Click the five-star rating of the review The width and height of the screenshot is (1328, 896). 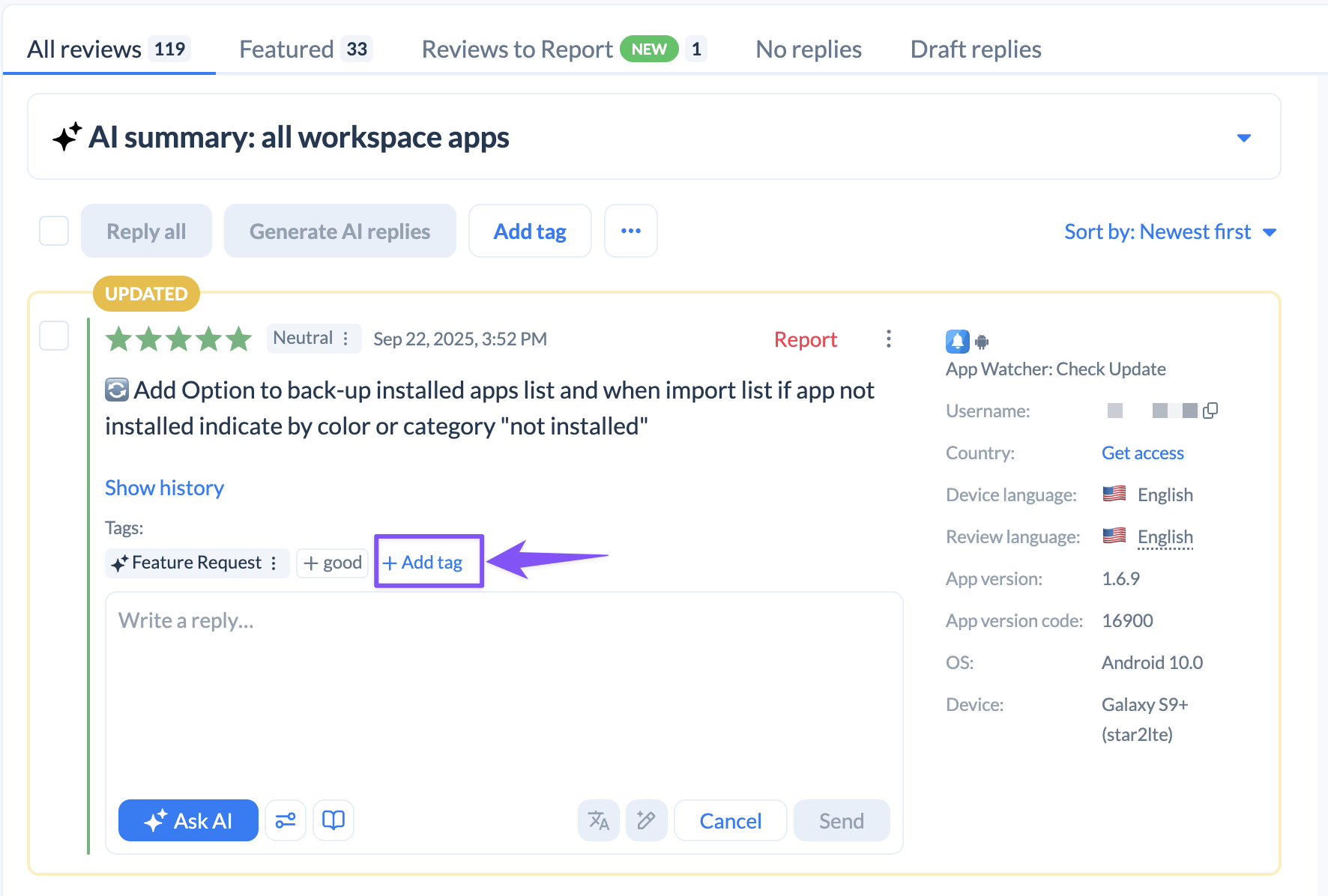(178, 339)
